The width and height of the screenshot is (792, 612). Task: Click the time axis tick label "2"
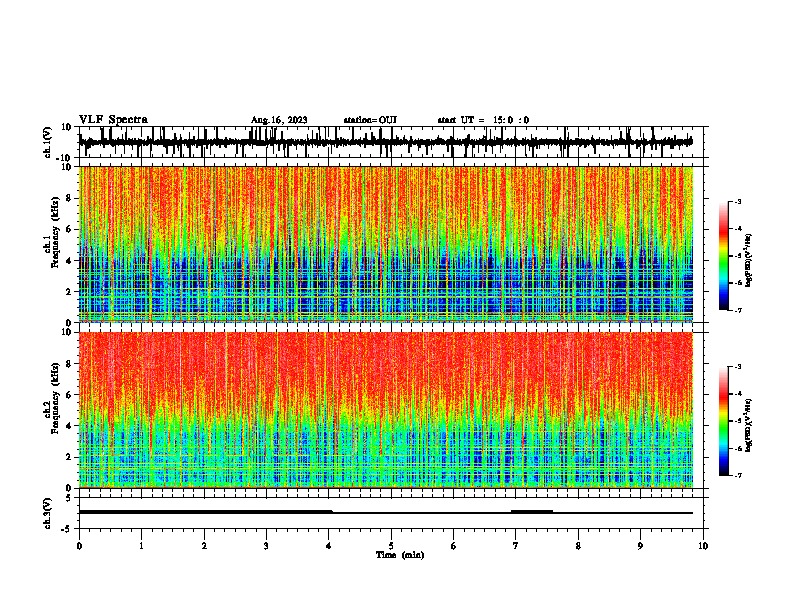(x=204, y=546)
